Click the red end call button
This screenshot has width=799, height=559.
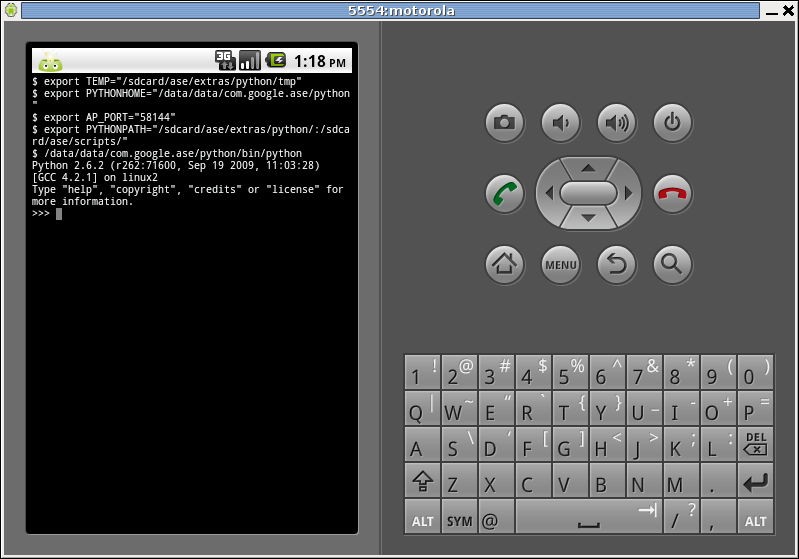[x=673, y=194]
